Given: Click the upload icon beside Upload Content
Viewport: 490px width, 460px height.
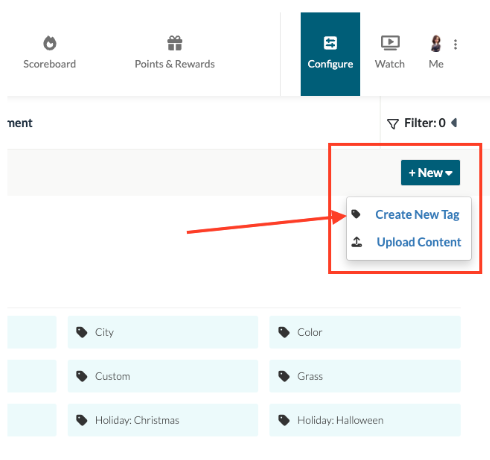Looking at the screenshot, I should [357, 242].
